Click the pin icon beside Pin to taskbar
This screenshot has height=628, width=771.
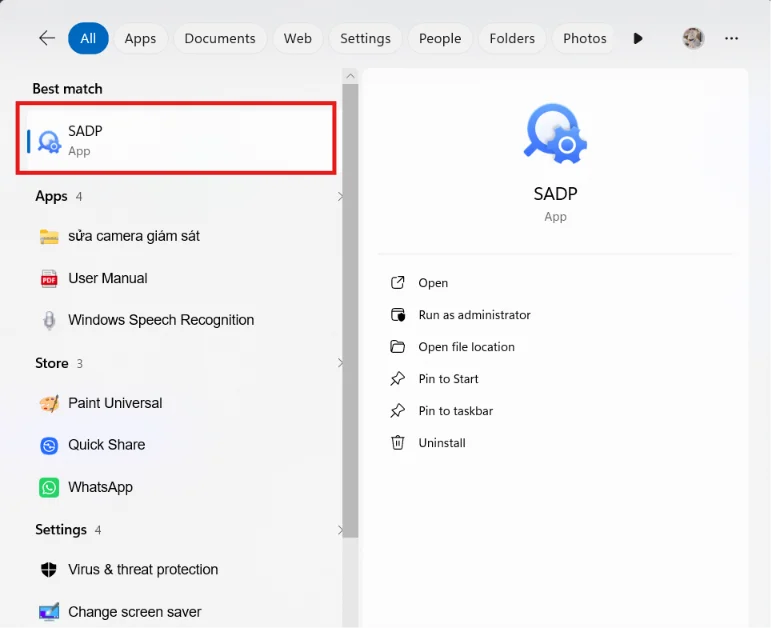click(x=397, y=411)
